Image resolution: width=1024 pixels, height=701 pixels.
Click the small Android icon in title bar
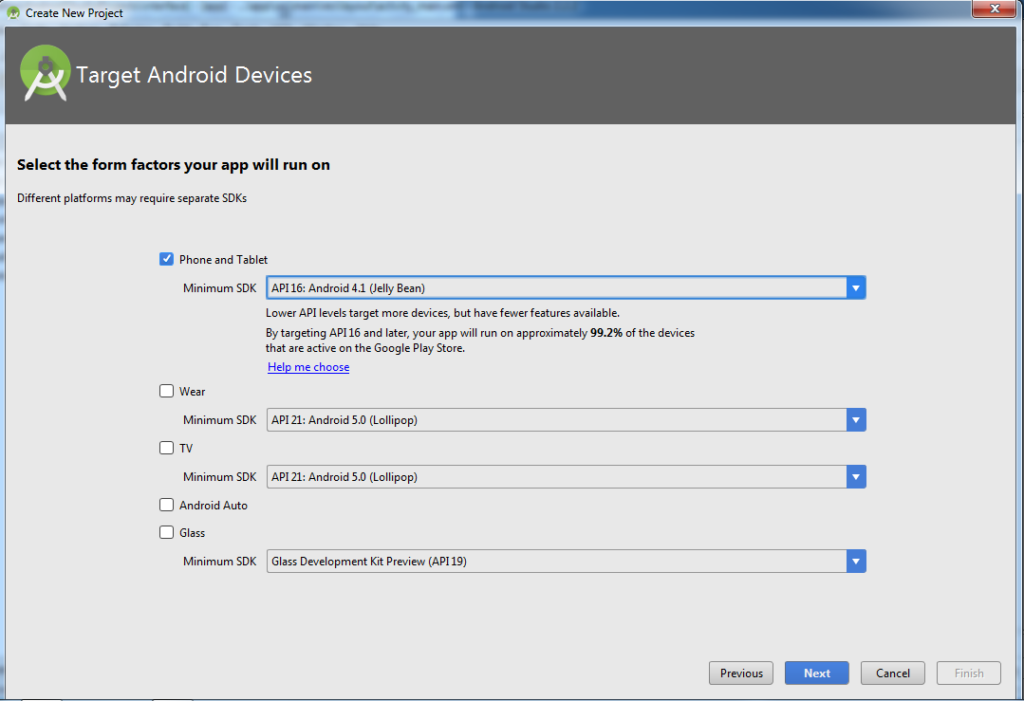[x=13, y=13]
